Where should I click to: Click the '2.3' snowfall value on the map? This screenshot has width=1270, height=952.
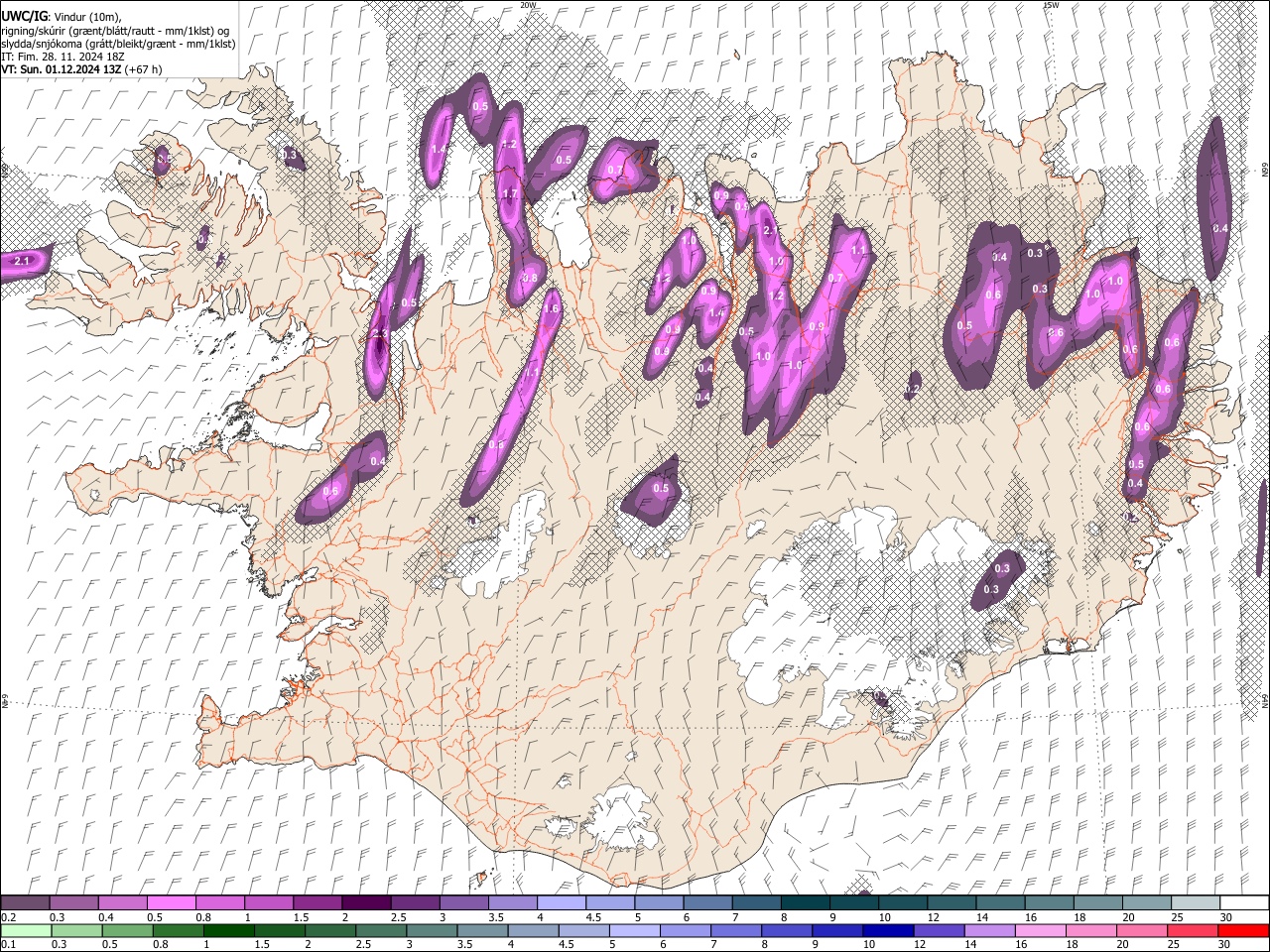pos(379,333)
